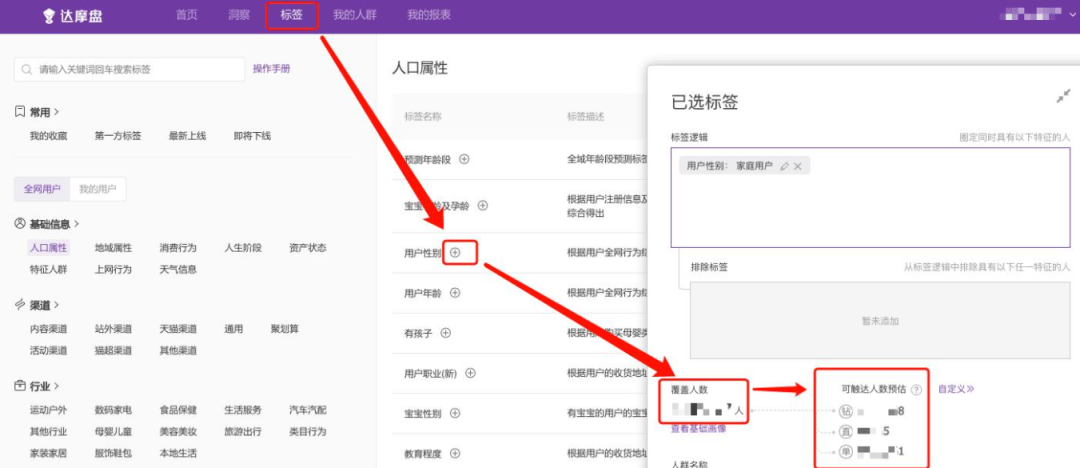
Task: Open 查看基础画像 link
Action: pos(698,429)
